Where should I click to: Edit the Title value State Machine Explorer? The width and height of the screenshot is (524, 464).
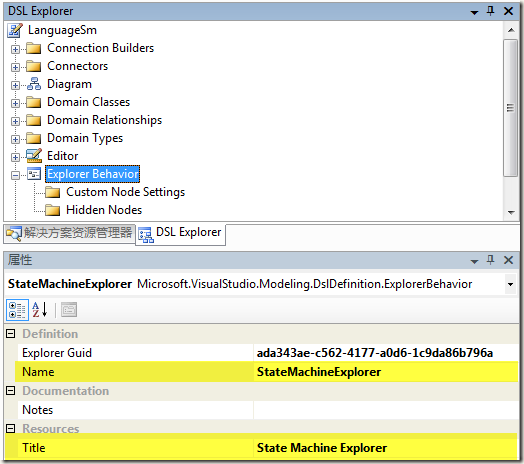click(386, 448)
